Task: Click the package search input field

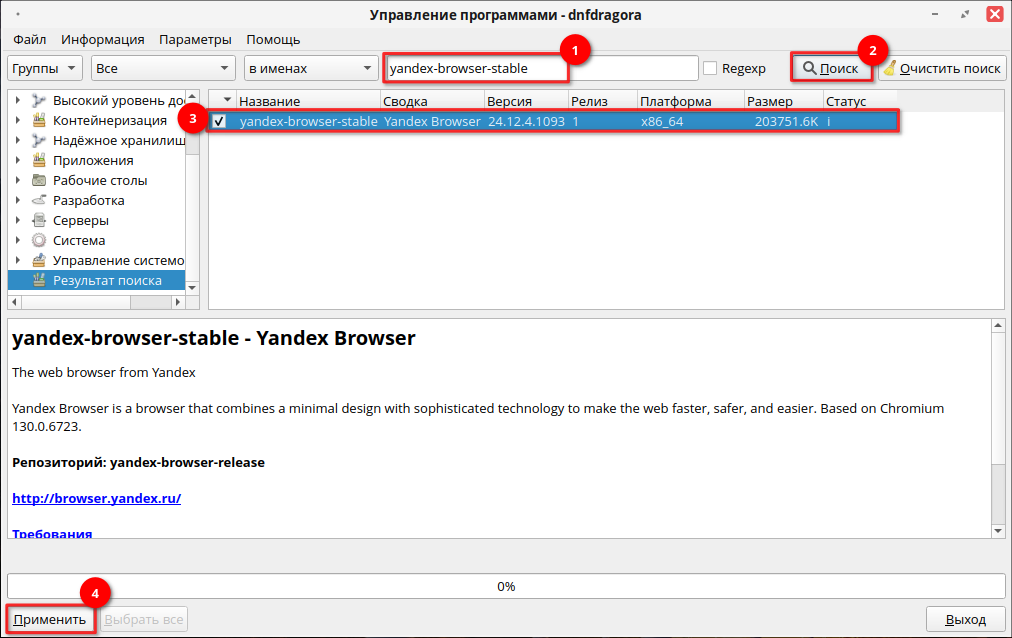Action: (541, 68)
